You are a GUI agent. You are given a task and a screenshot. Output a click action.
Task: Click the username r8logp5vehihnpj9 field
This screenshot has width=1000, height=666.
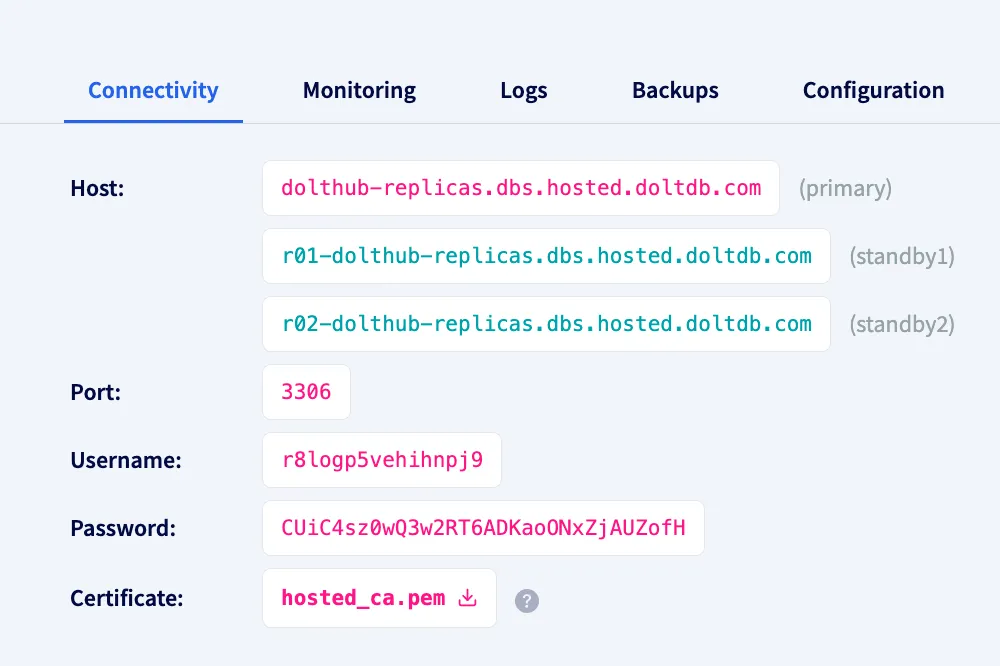tap(381, 460)
